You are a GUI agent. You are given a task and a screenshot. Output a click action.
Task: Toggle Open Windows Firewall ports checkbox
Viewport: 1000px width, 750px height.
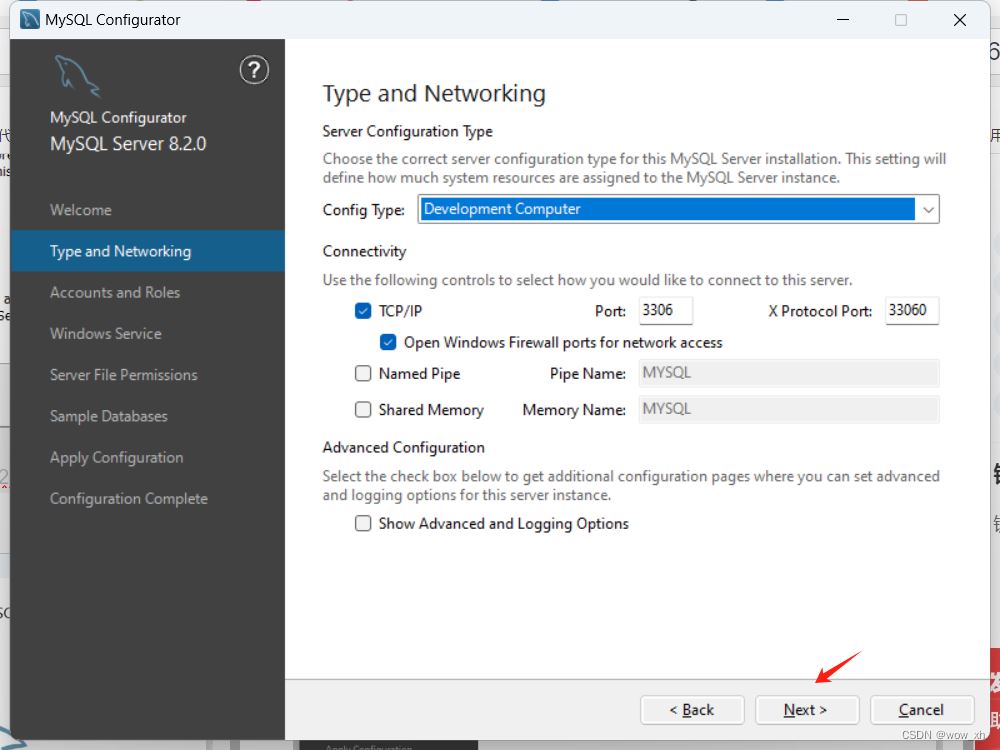[x=388, y=342]
